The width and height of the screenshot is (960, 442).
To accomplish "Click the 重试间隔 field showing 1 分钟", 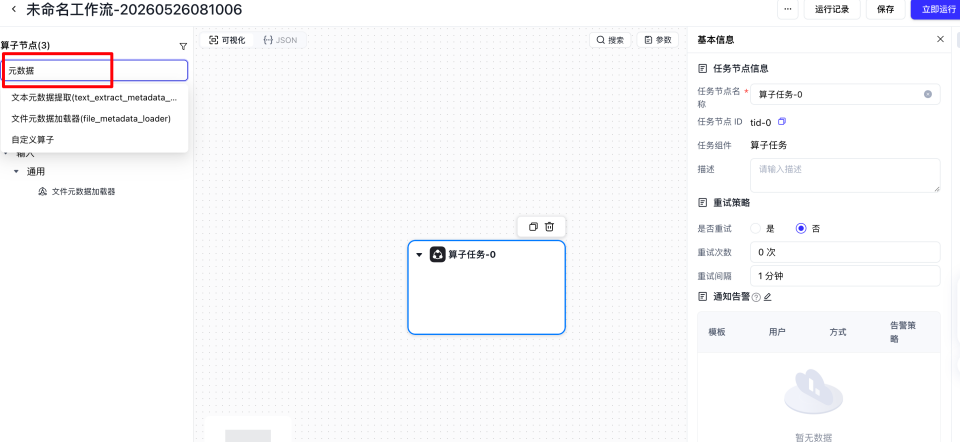I will [845, 275].
